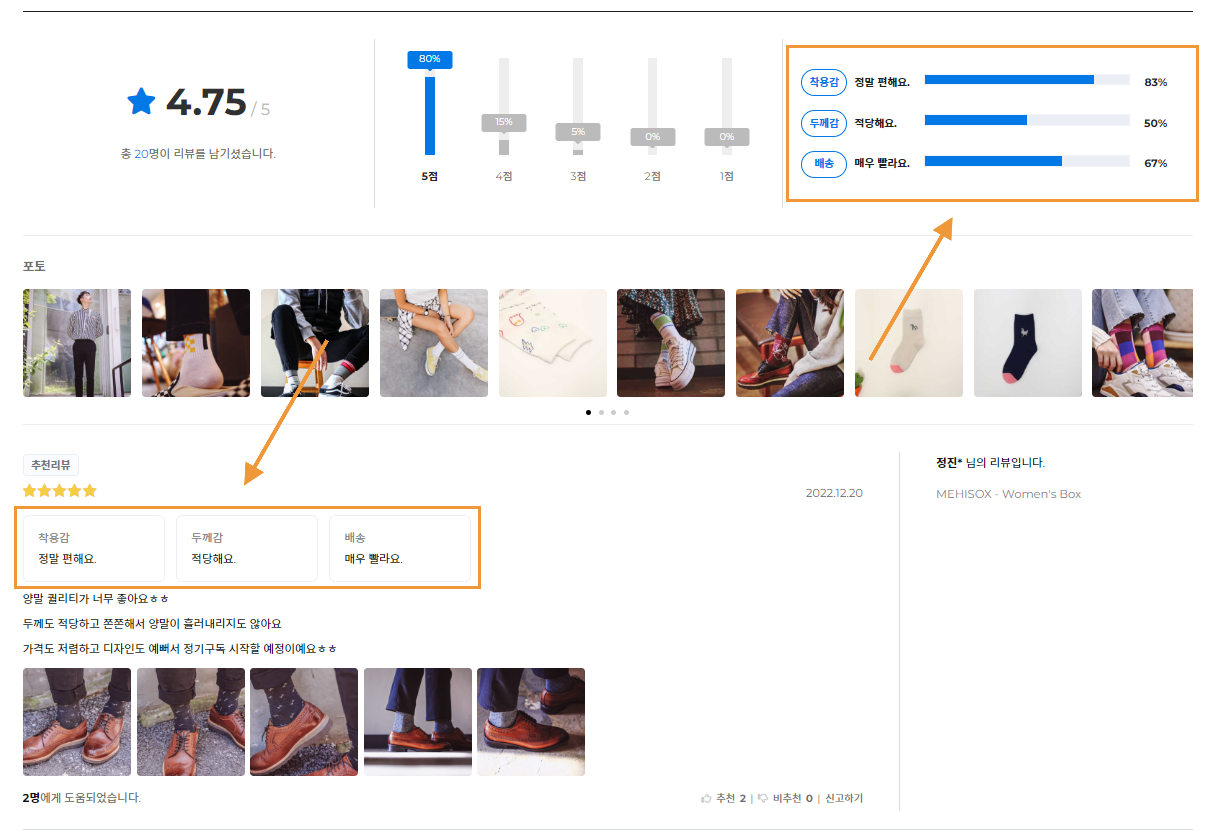Click the 착용감 83% progress bar
1217x839 pixels.
(x=1026, y=79)
